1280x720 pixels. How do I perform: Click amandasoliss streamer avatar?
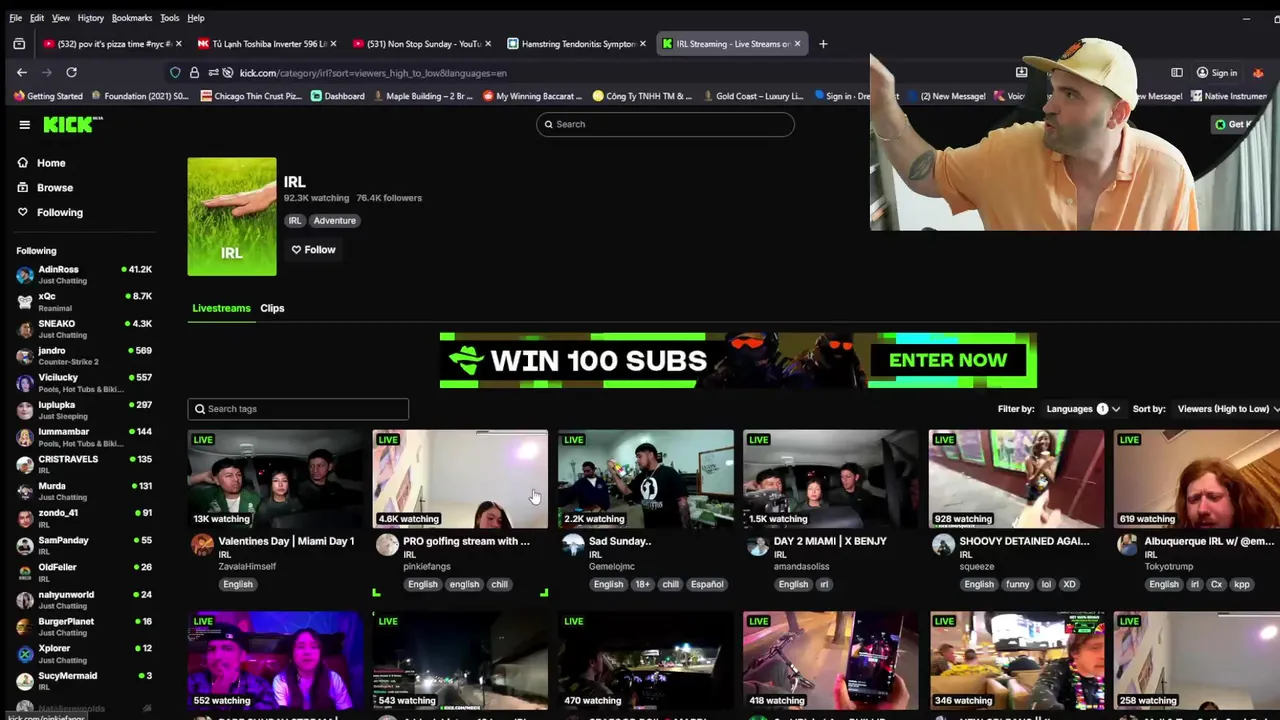click(x=758, y=544)
